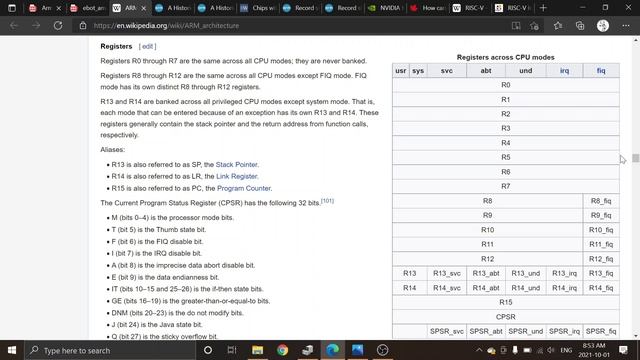
Task: Select the 'svc' column header
Action: (x=447, y=71)
